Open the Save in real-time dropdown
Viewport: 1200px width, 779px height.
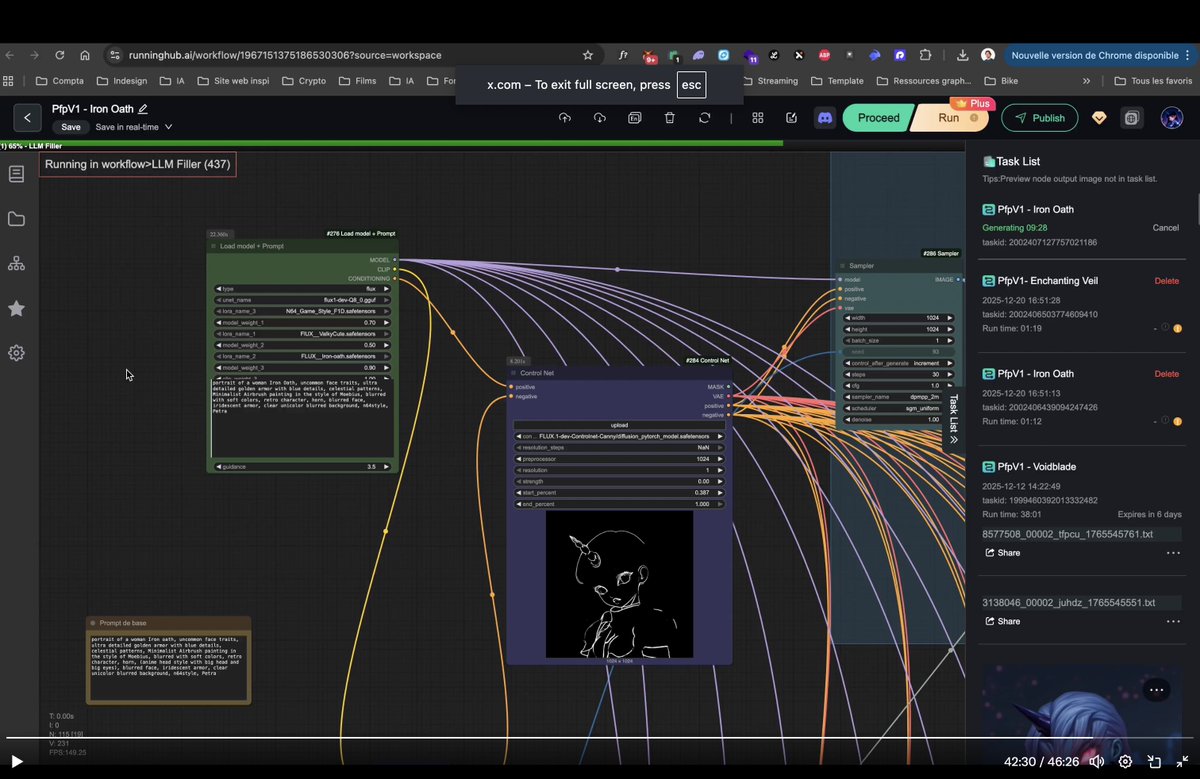tap(134, 127)
